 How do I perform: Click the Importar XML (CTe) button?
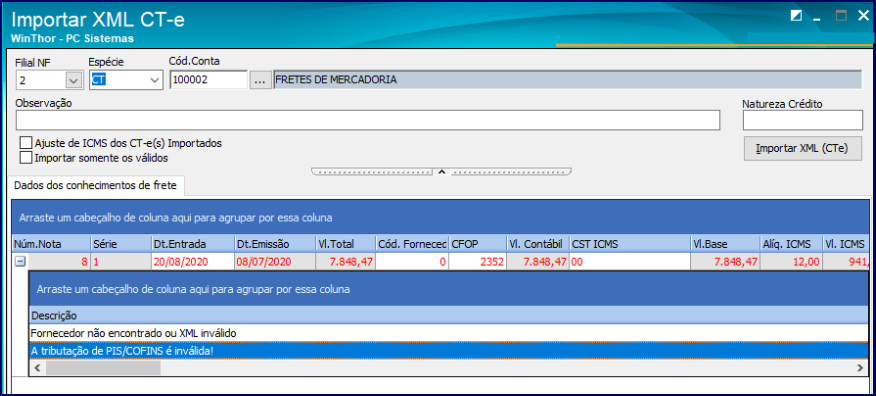[x=802, y=149]
